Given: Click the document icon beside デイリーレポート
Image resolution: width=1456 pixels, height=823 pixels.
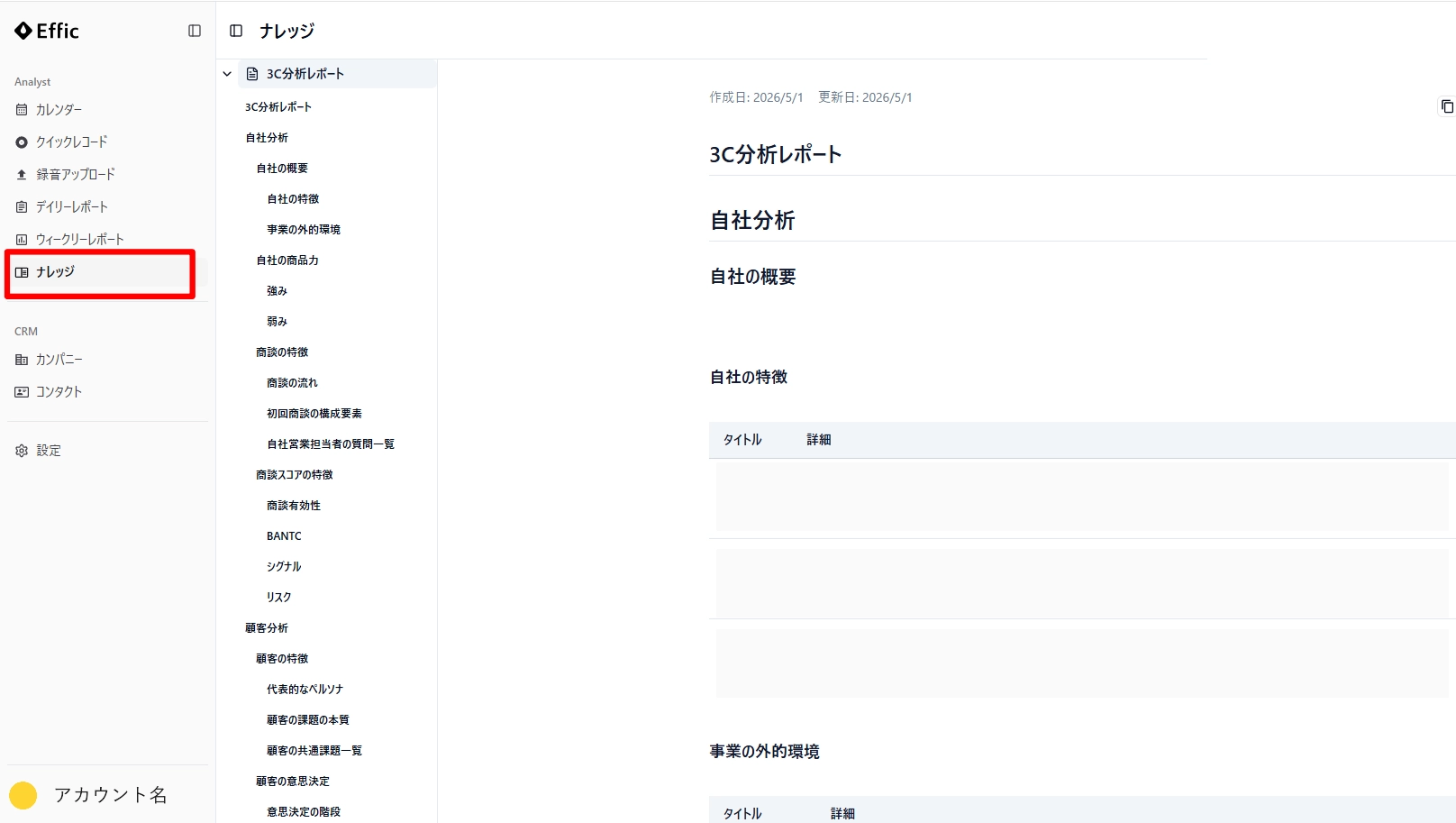Looking at the screenshot, I should point(22,207).
